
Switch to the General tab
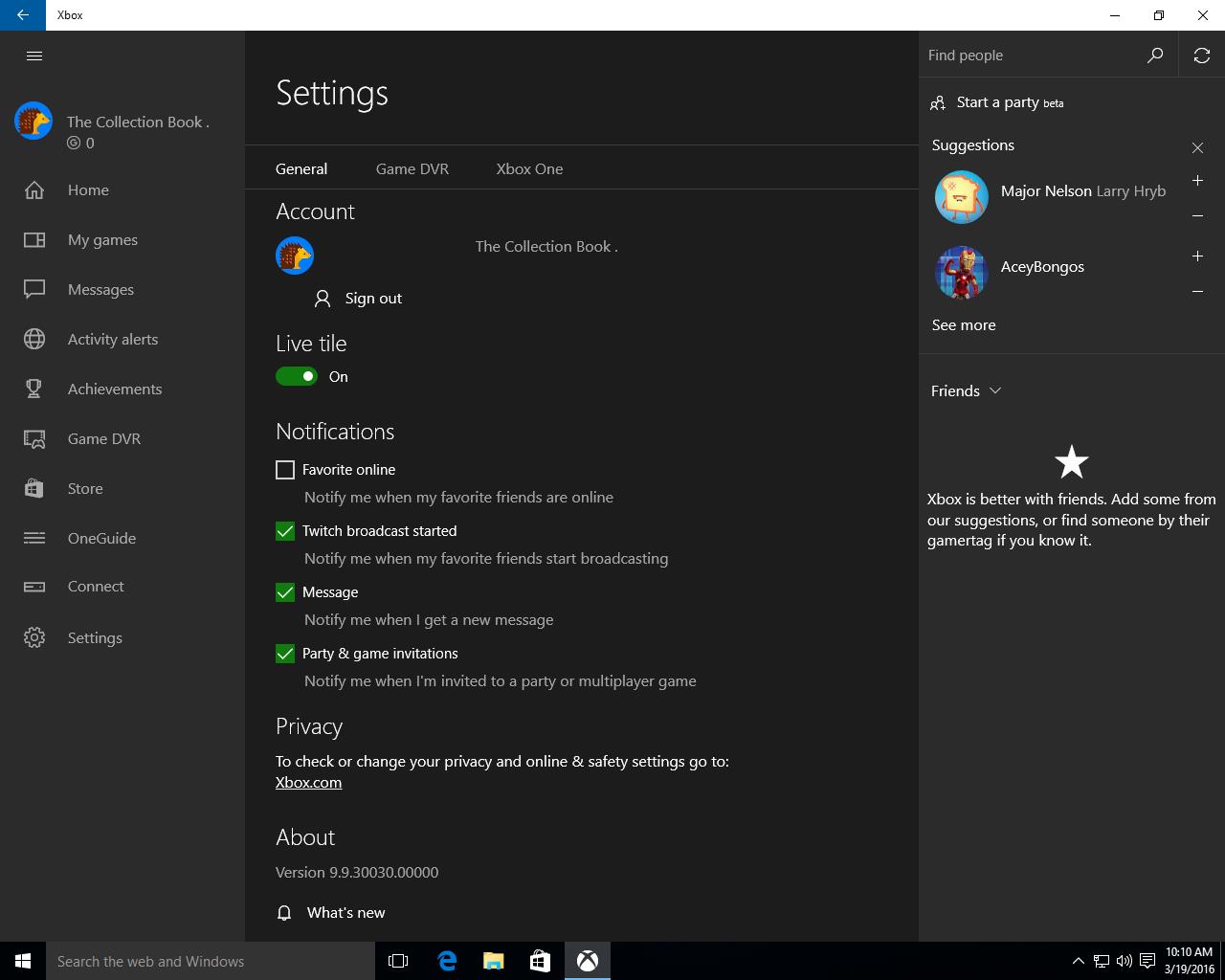coord(301,168)
